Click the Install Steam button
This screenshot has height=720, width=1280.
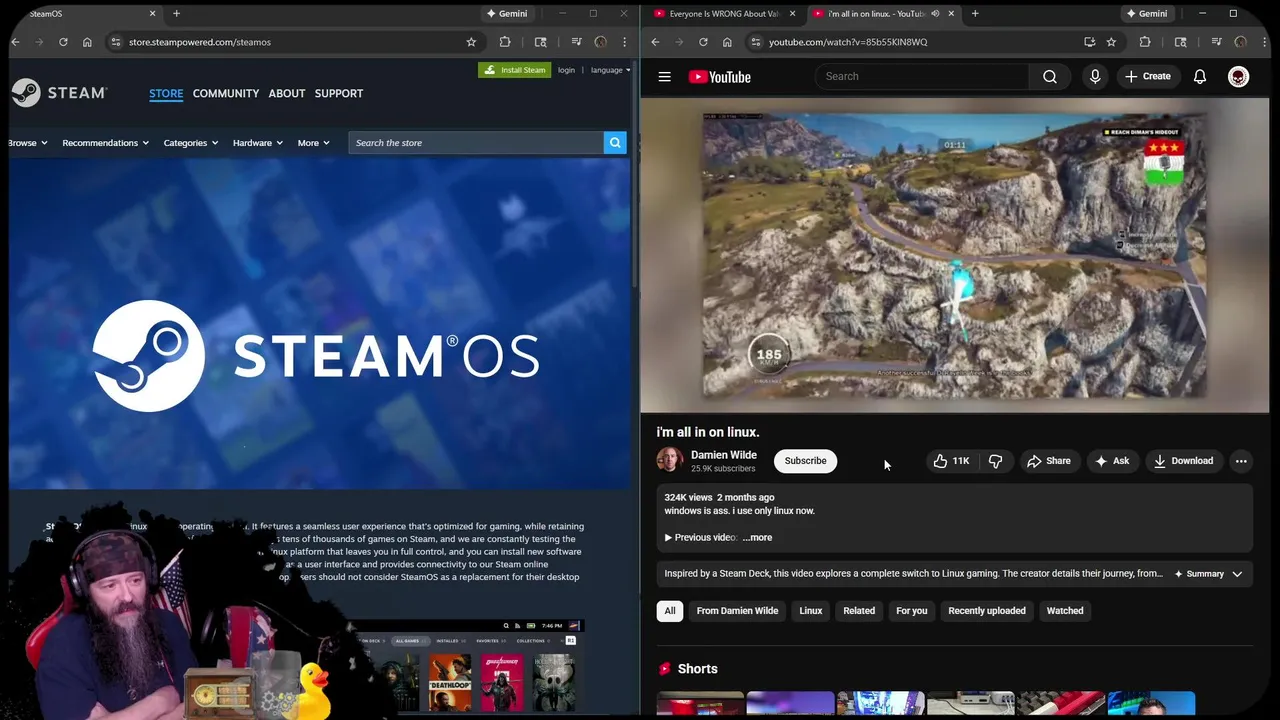[x=515, y=70]
